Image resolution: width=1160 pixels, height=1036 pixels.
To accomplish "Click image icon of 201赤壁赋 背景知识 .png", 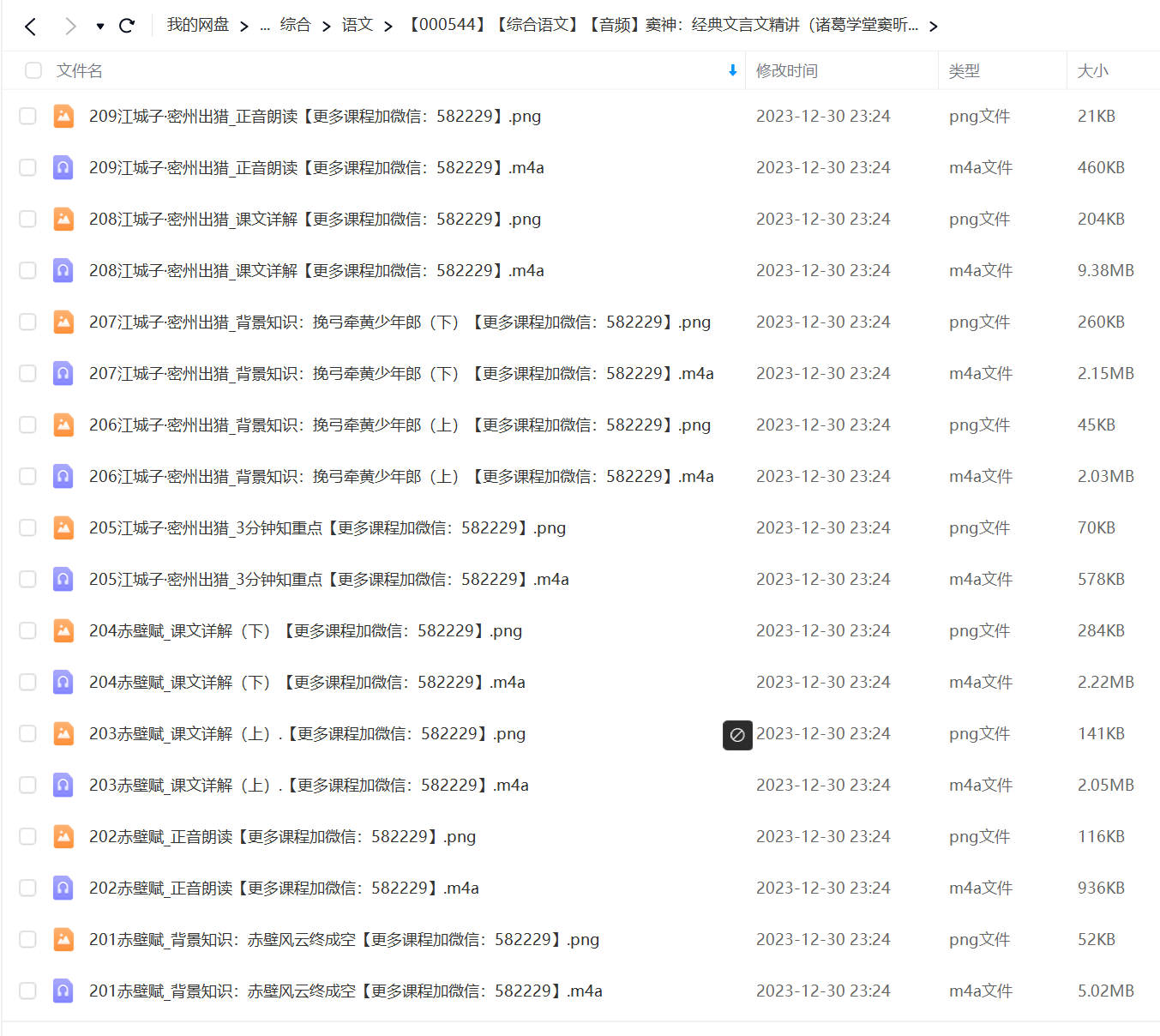I will pos(63,939).
